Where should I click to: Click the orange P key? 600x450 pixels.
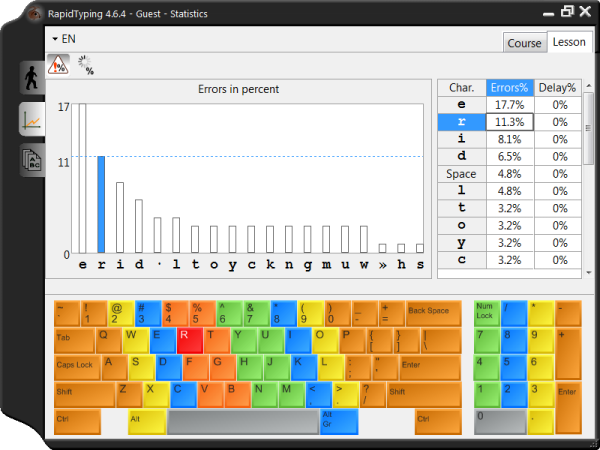coord(352,341)
